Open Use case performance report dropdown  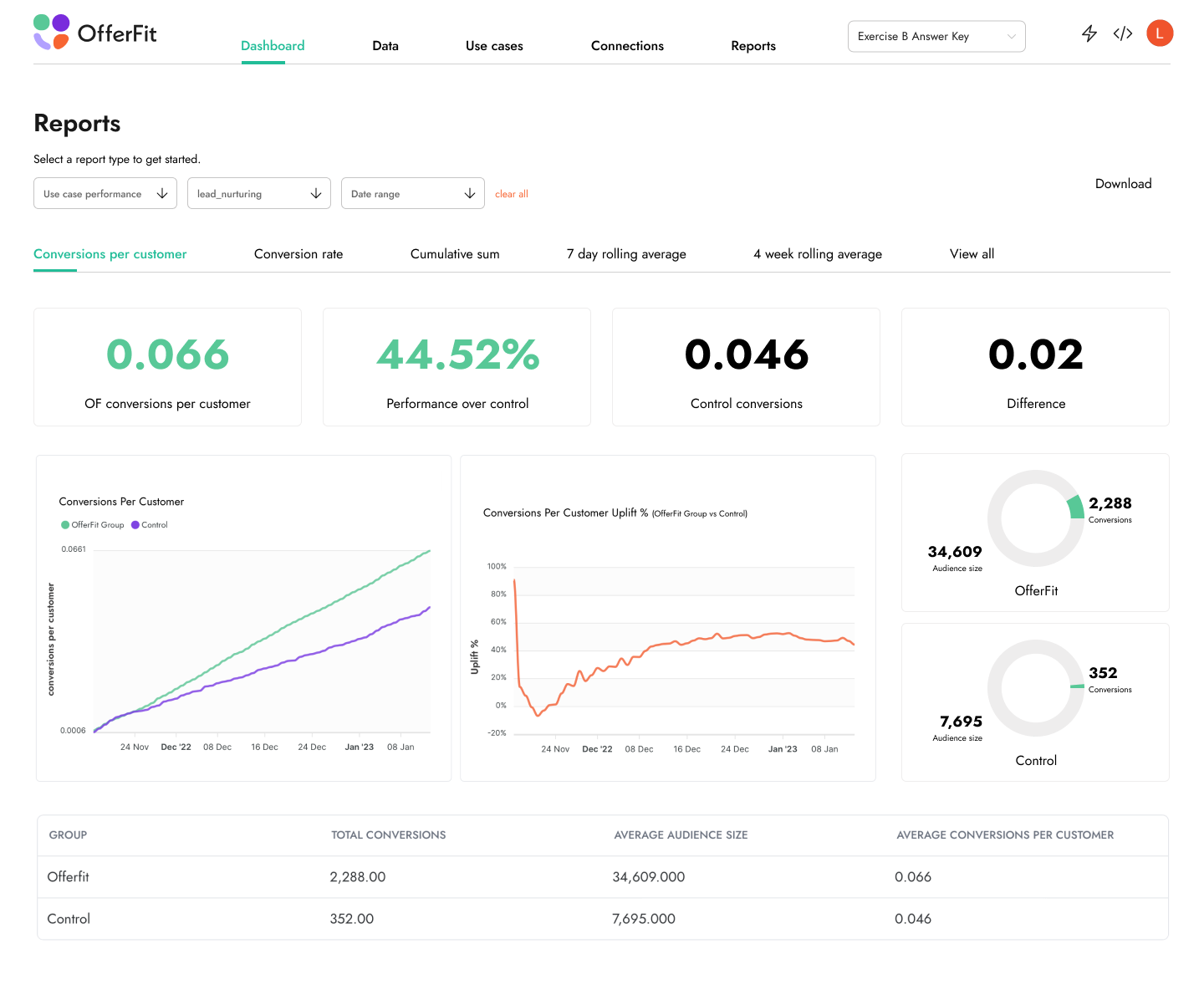click(105, 193)
